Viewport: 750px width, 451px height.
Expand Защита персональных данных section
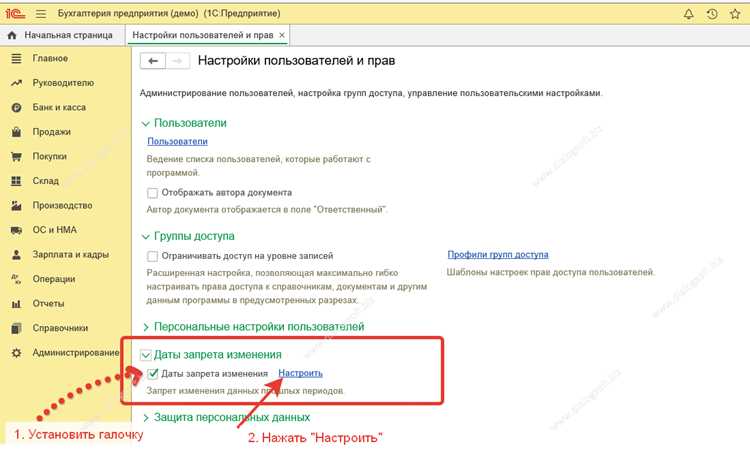click(x=145, y=418)
